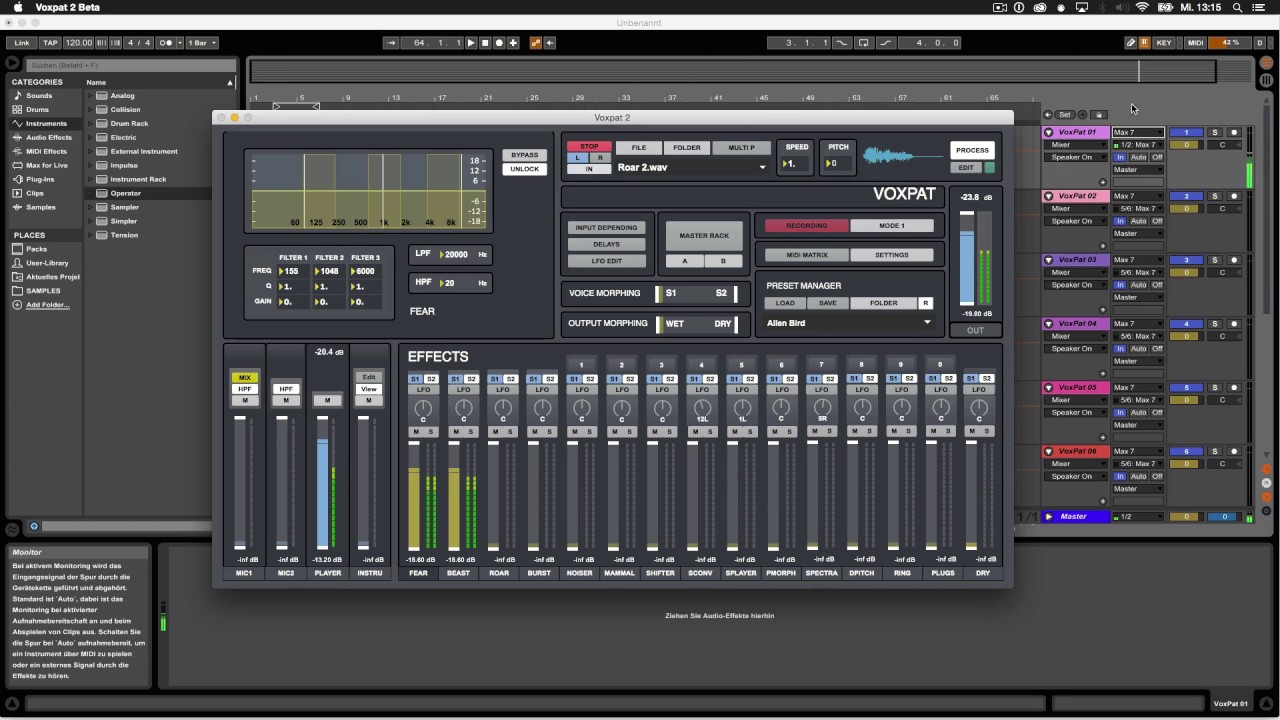Open the Roar 2.wav file dropdown
Image resolution: width=1280 pixels, height=720 pixels.
(690, 168)
